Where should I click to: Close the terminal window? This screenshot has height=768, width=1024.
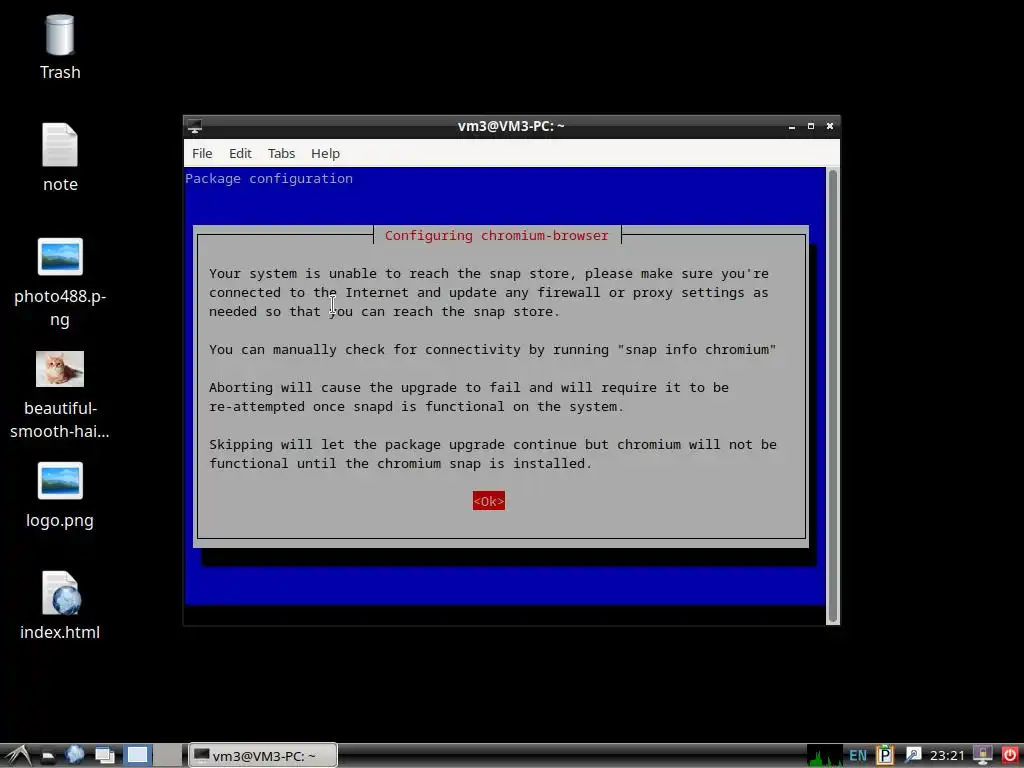coord(829,126)
